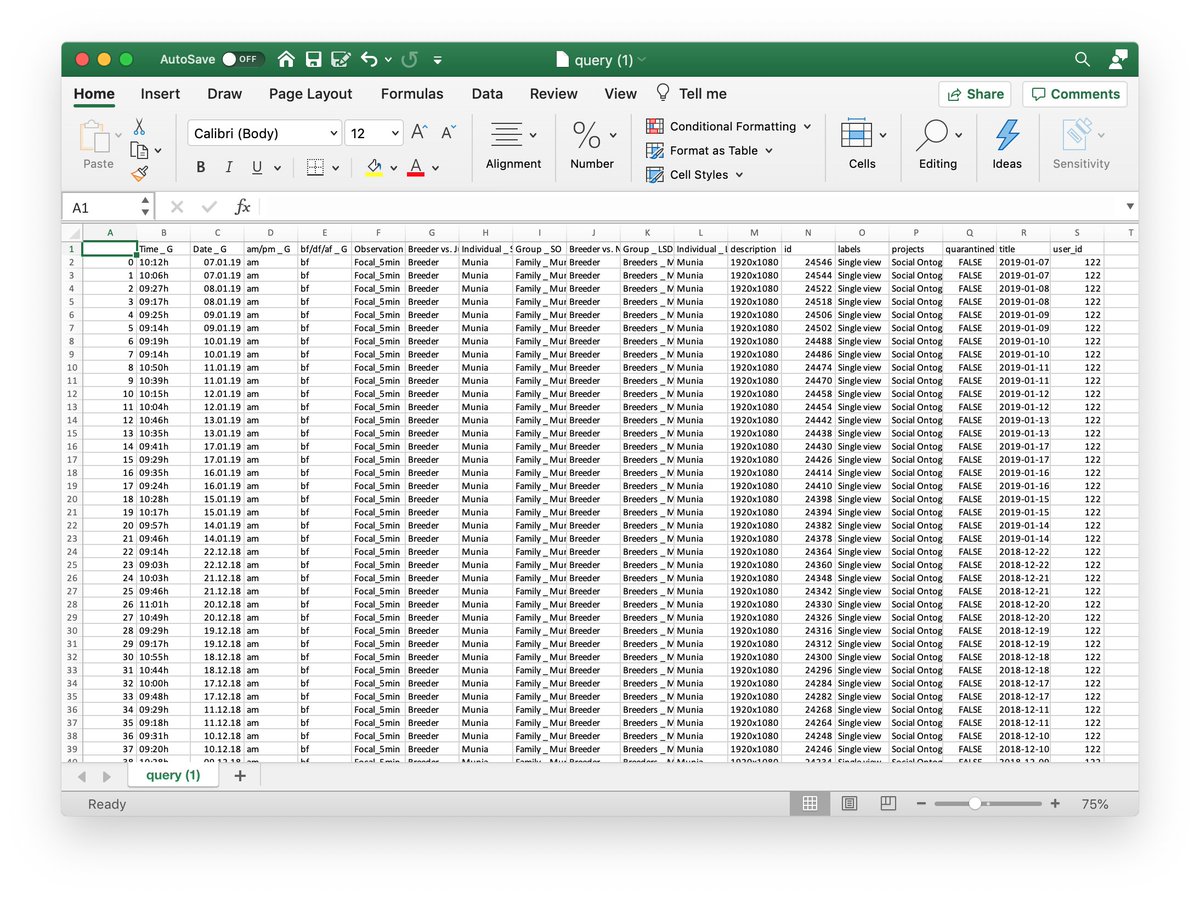Toggle Bold formatting

click(x=201, y=168)
